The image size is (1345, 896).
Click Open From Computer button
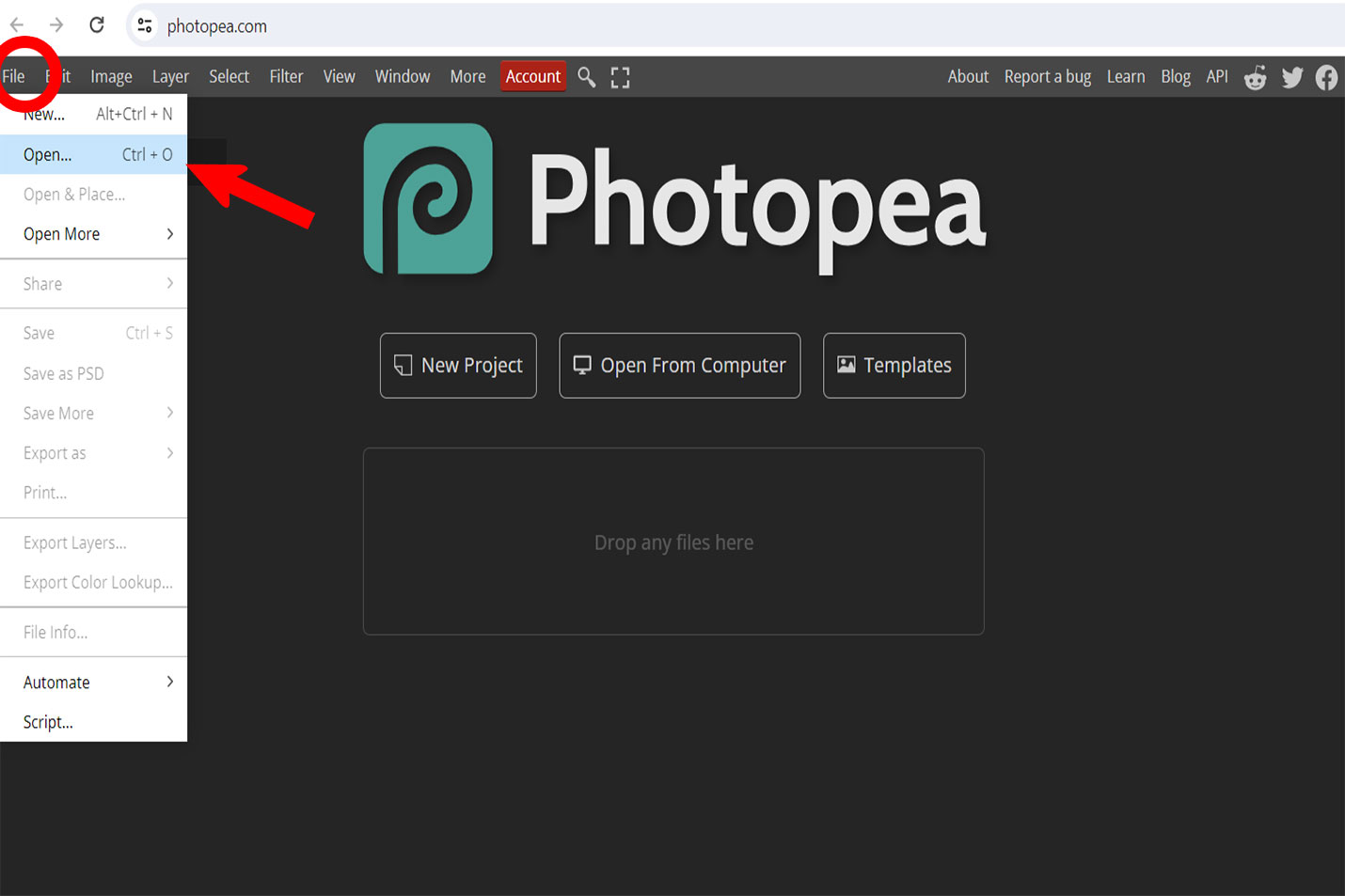pyautogui.click(x=680, y=366)
